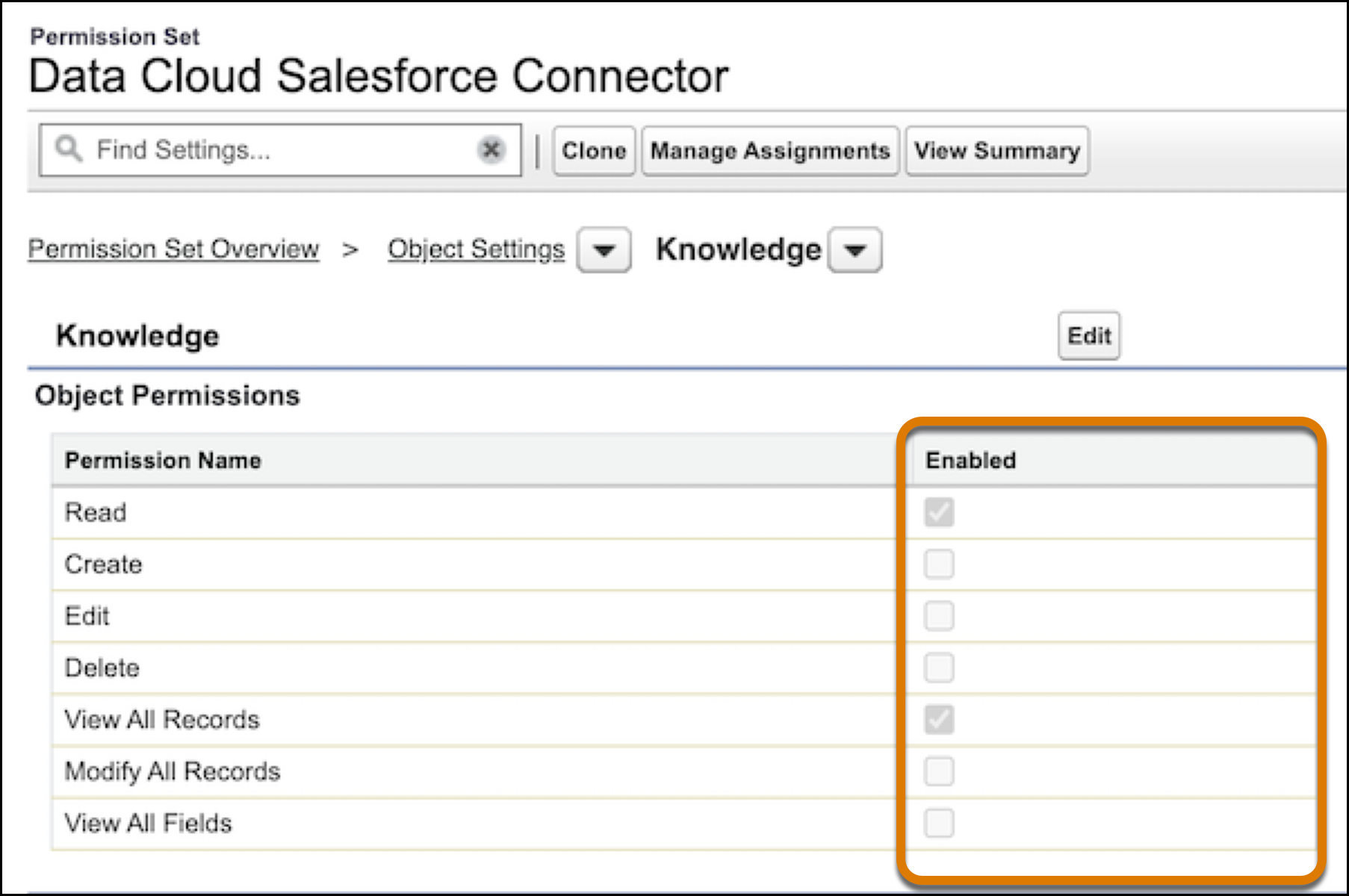Toggle the View All Records checkbox
Viewport: 1349px width, 896px height.
938,720
